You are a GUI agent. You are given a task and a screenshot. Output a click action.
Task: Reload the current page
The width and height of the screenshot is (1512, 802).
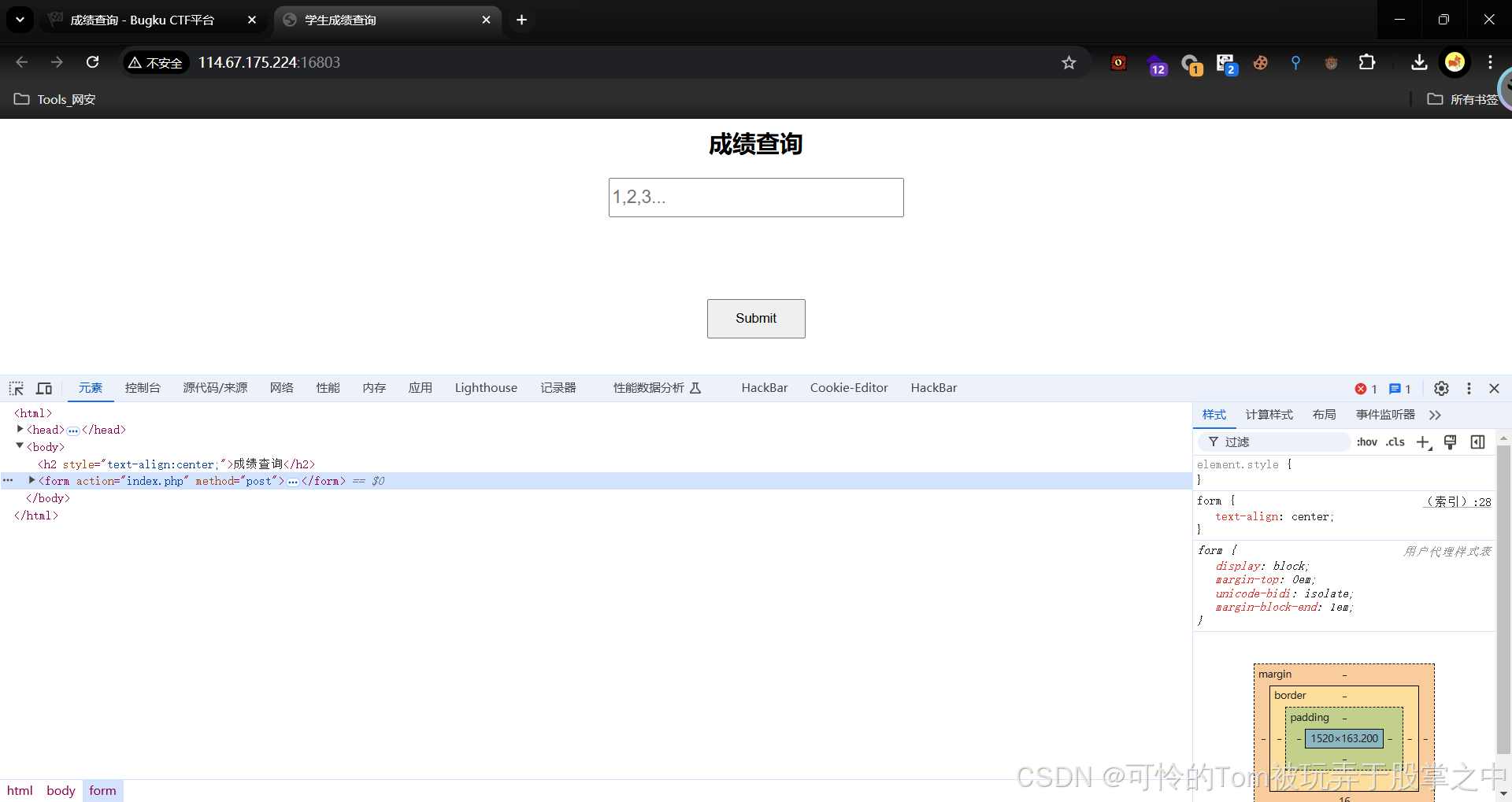click(92, 62)
